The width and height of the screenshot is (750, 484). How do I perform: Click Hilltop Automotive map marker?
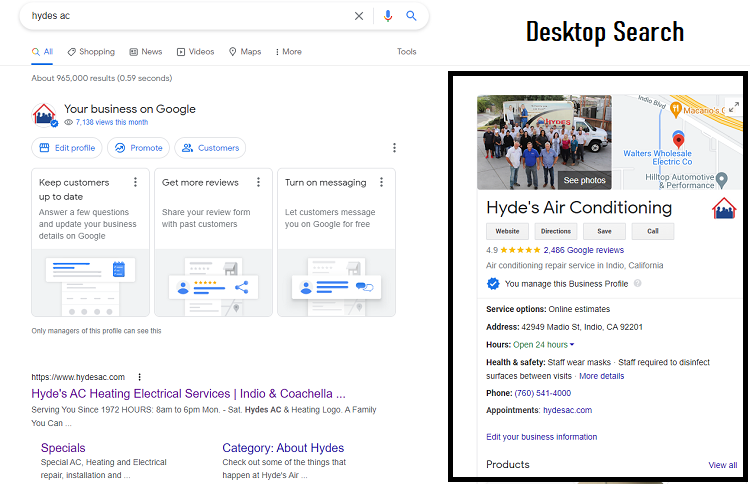[722, 180]
